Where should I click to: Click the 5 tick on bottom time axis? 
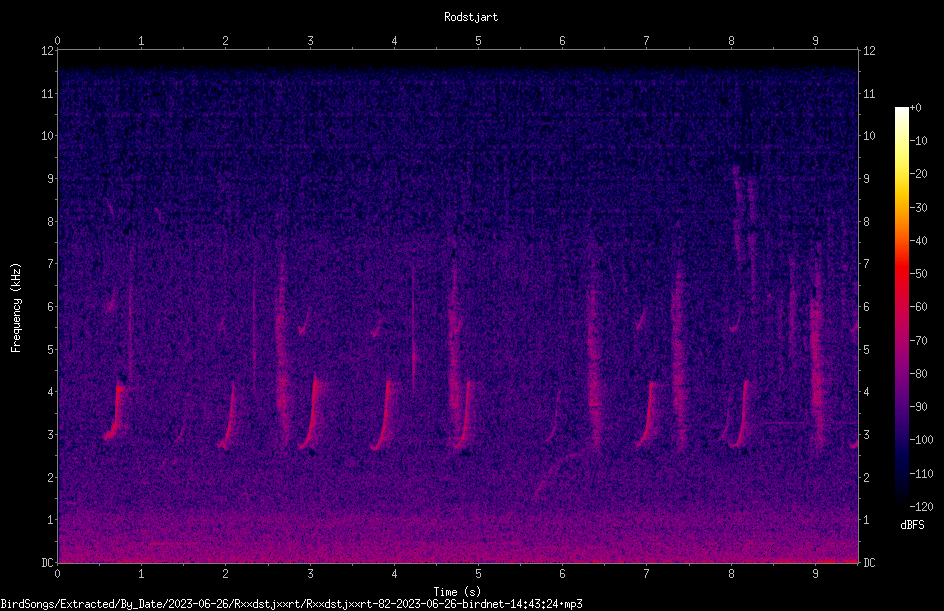[478, 574]
